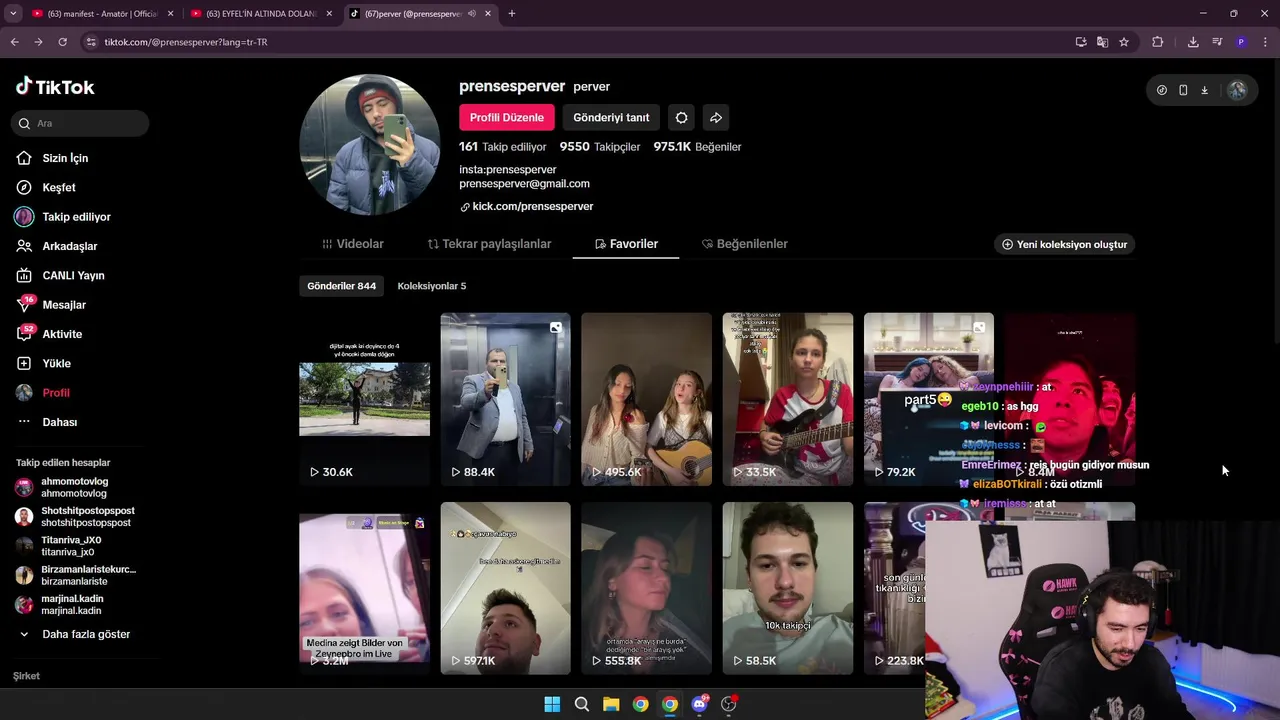Open the 33.5K electric guitar video
The width and height of the screenshot is (1280, 720).
(787, 399)
